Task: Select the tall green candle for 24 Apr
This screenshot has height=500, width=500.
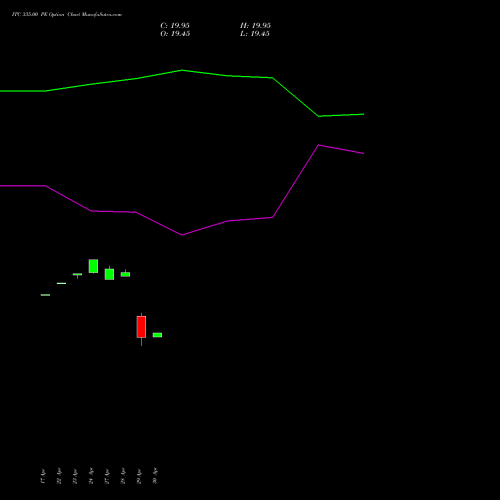Action: (93, 266)
